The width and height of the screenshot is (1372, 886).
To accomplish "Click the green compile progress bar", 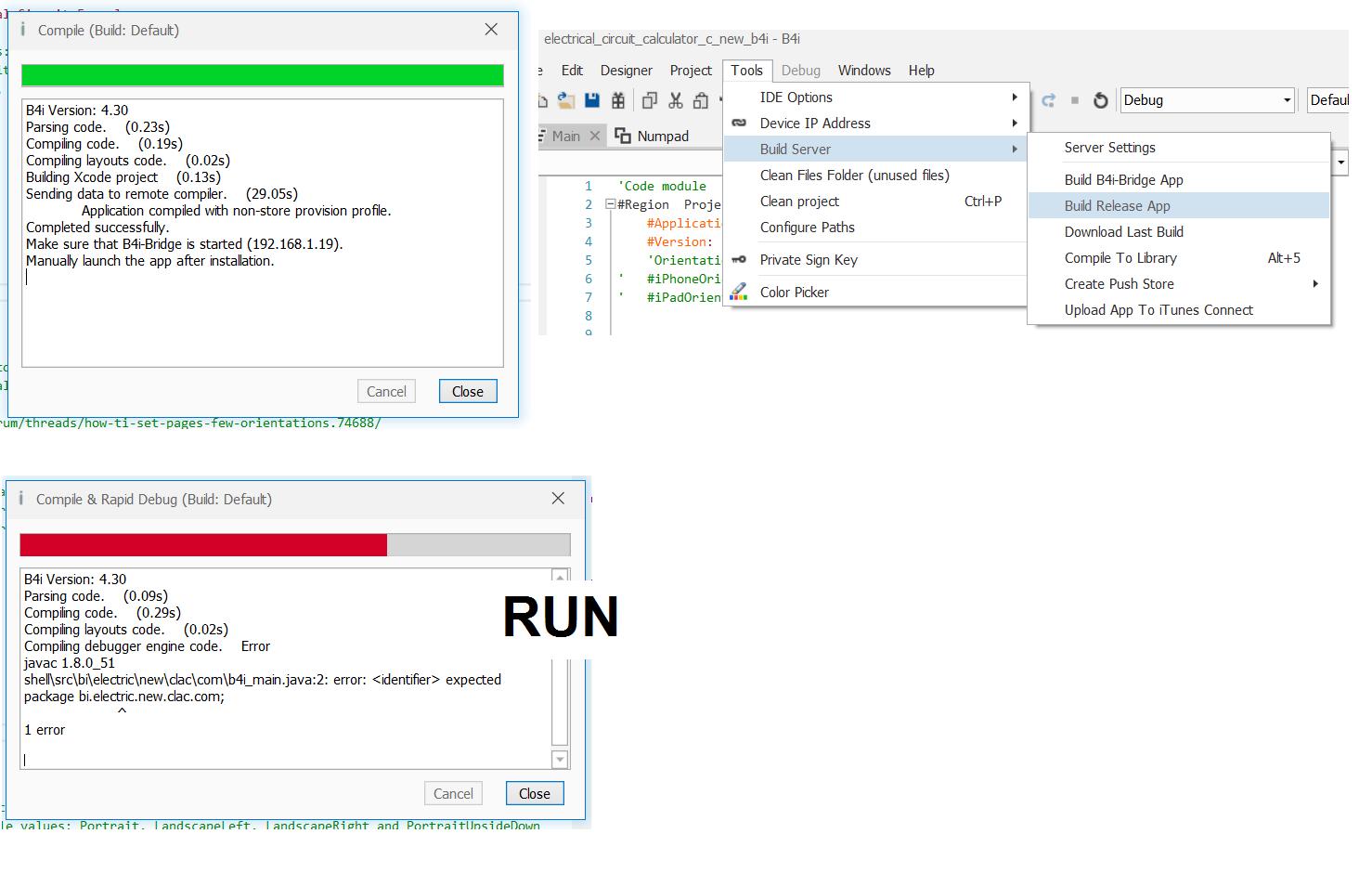I will click(x=263, y=75).
